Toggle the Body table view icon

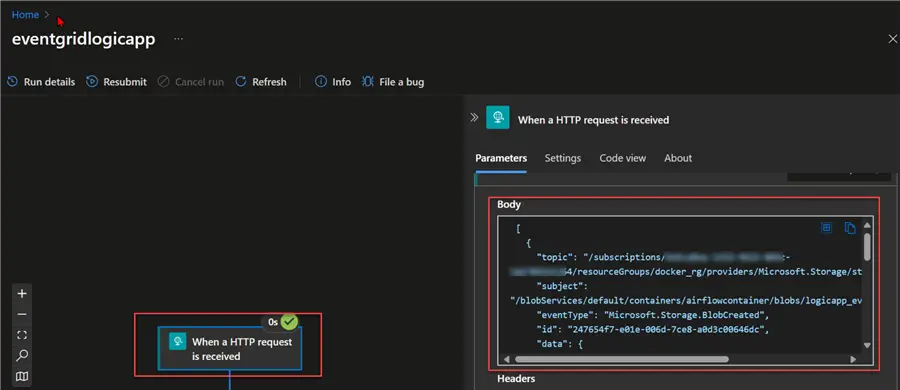tap(826, 228)
